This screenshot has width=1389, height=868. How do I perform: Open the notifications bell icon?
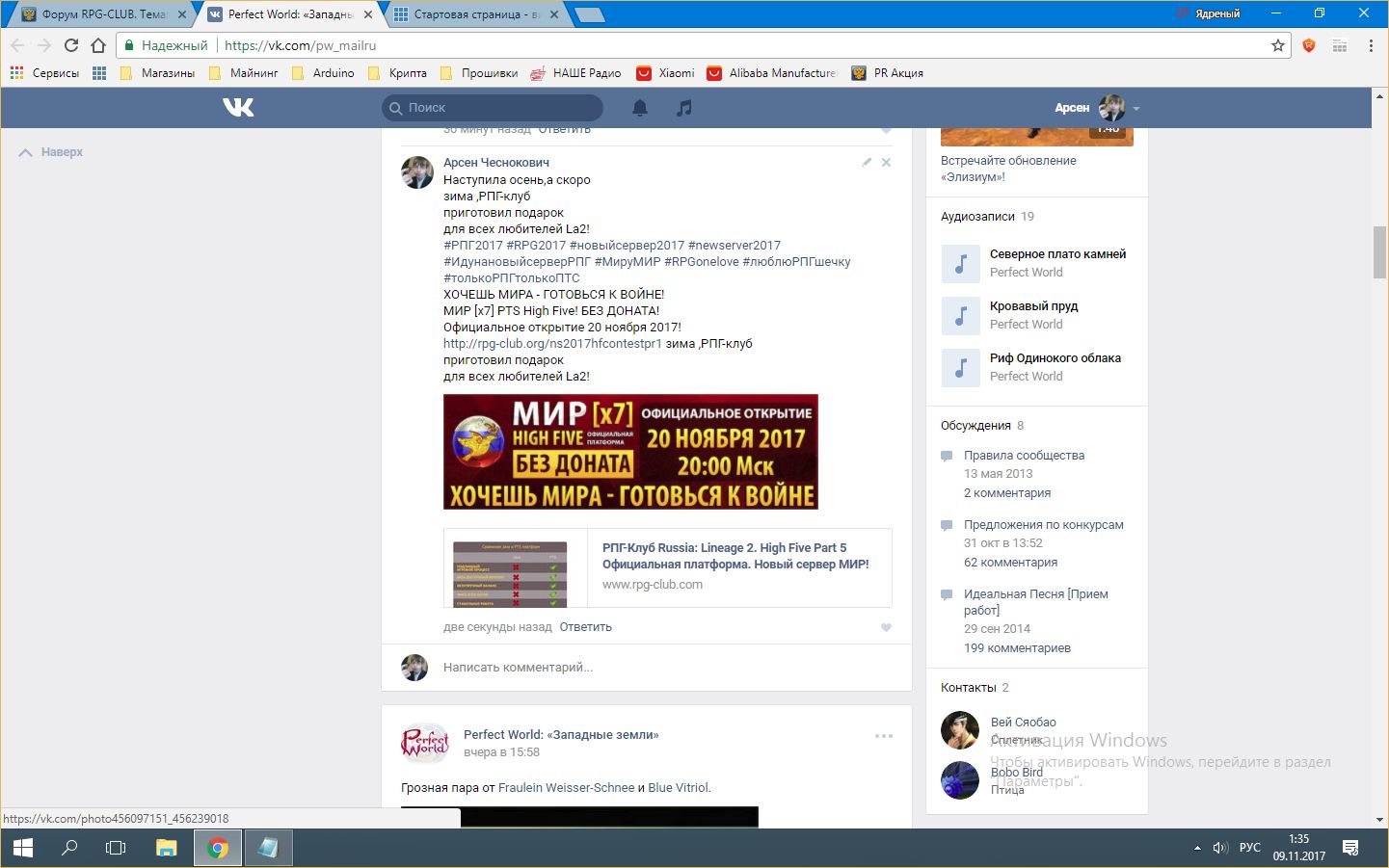tap(640, 108)
